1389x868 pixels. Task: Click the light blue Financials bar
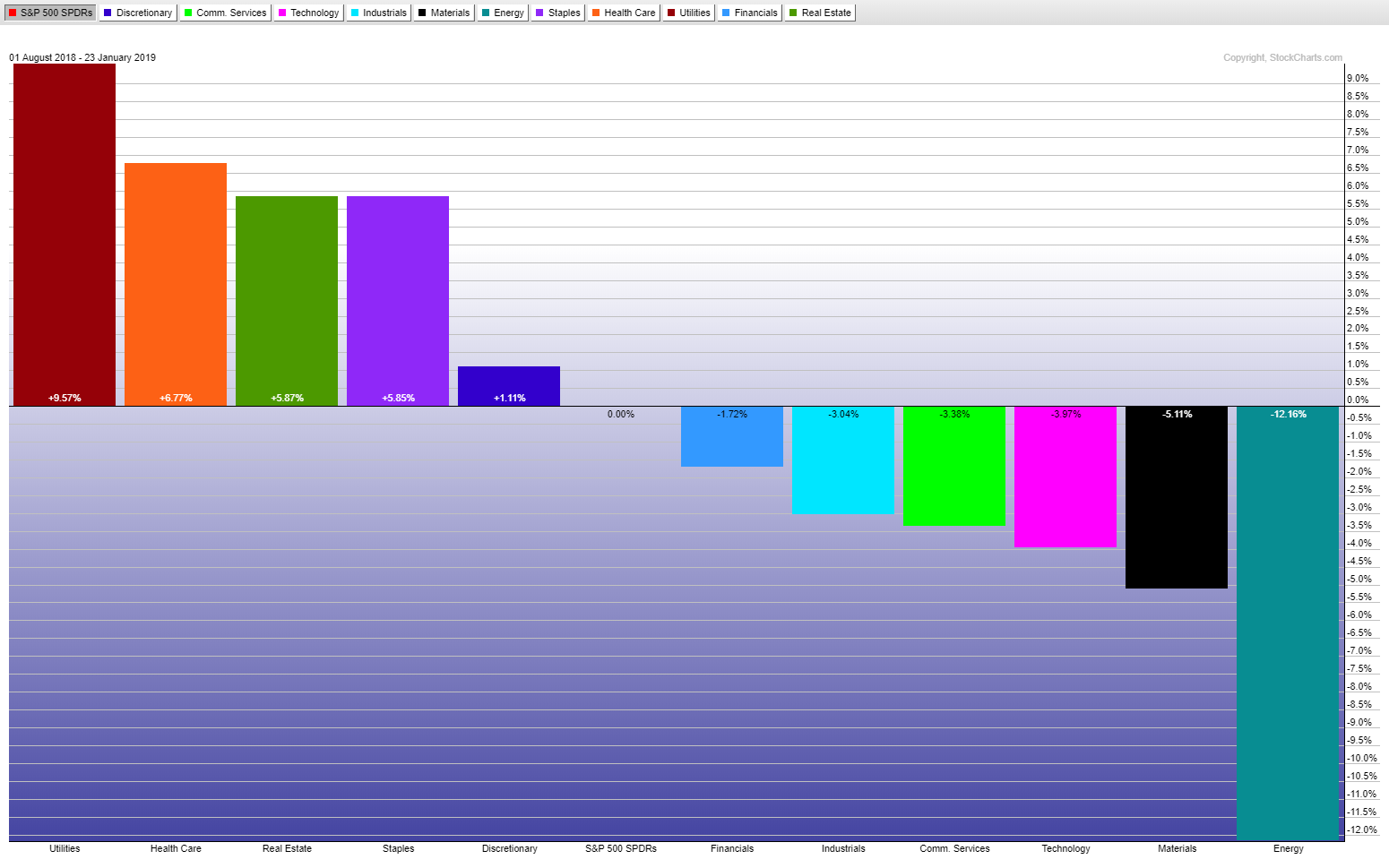[732, 436]
